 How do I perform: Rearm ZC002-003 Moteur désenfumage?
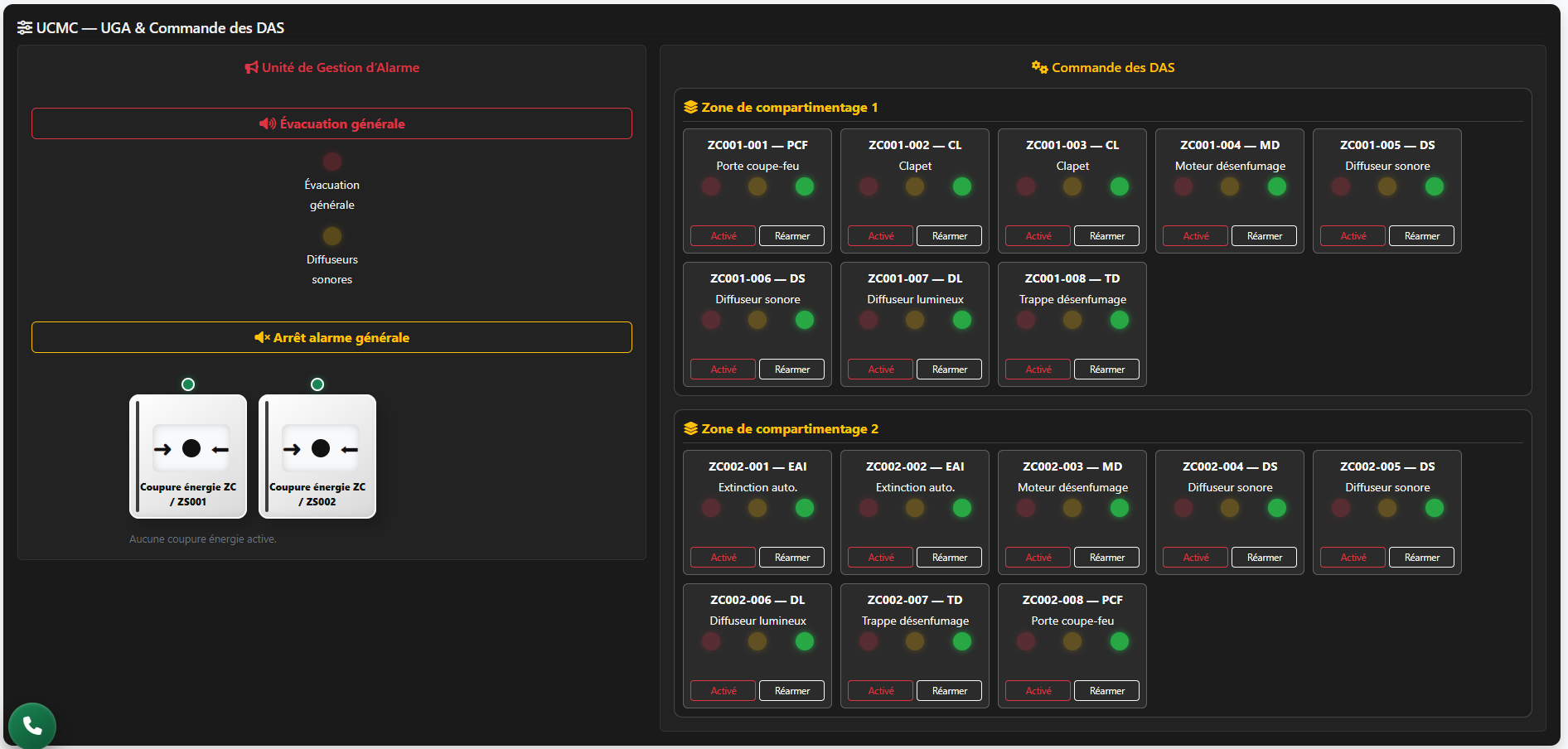click(x=1107, y=558)
